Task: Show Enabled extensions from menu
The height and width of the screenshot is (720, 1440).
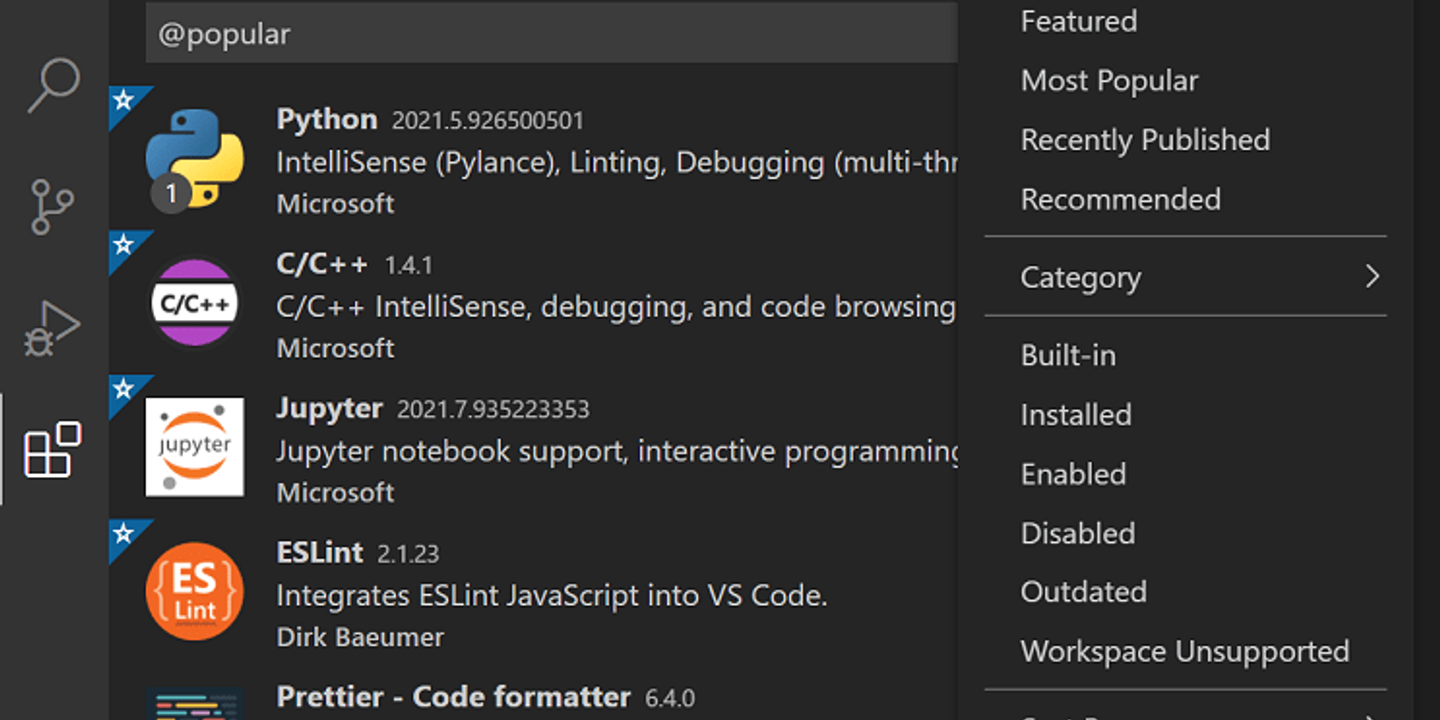Action: (1073, 473)
